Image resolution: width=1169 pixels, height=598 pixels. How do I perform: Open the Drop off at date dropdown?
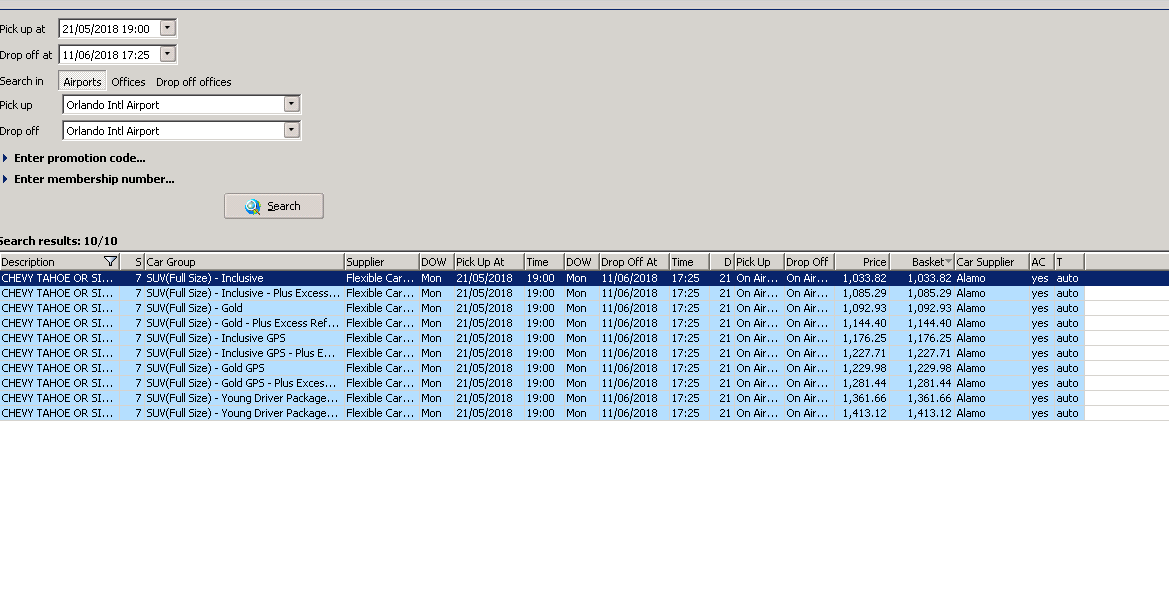point(168,54)
